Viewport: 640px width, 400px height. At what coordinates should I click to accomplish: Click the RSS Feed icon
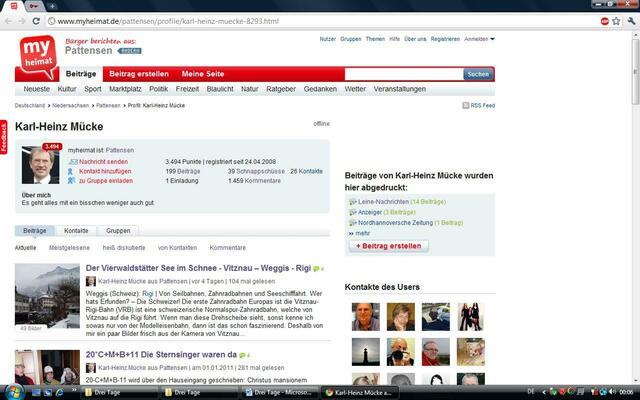coord(465,105)
